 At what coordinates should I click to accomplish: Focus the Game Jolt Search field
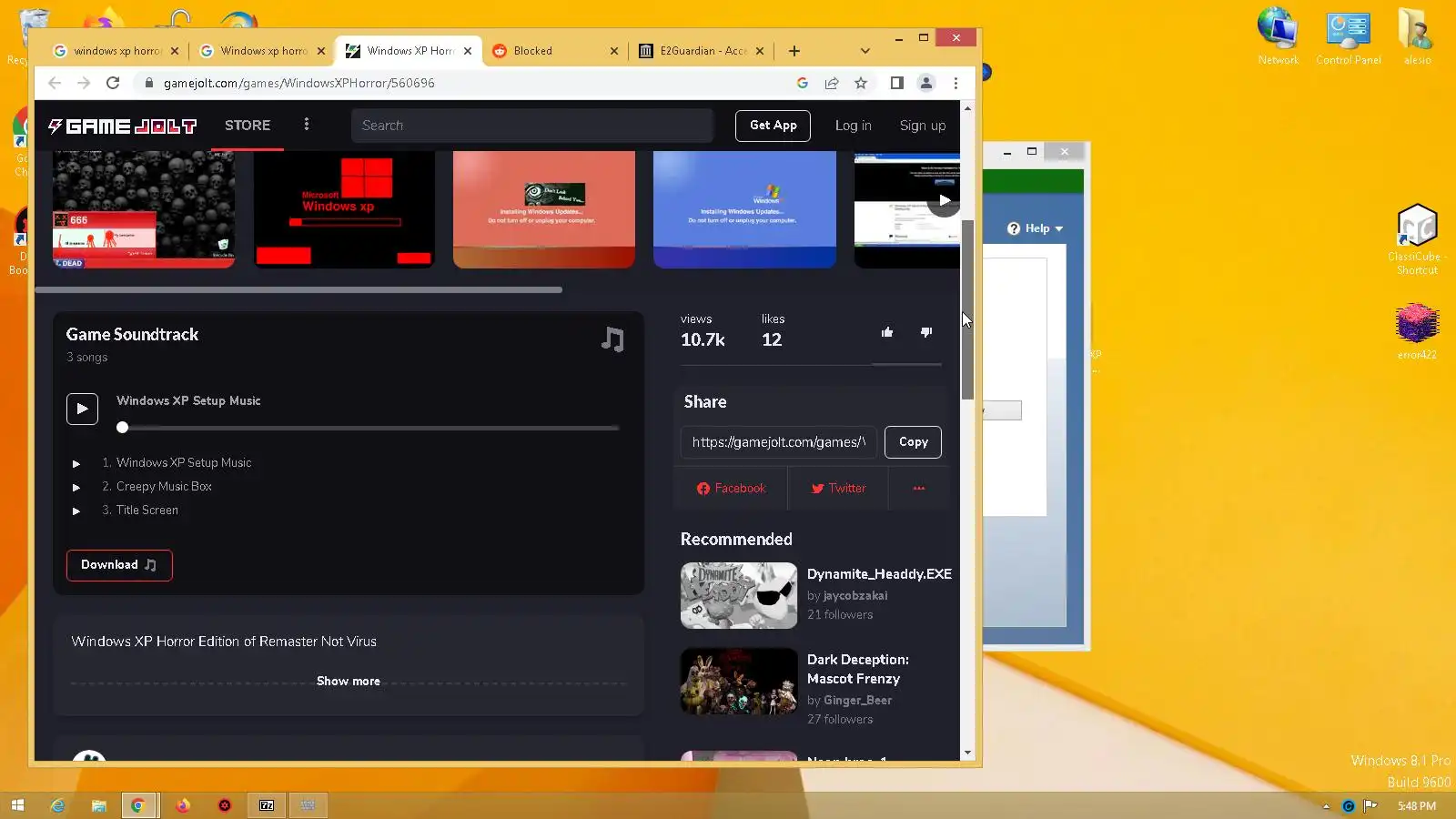point(532,126)
